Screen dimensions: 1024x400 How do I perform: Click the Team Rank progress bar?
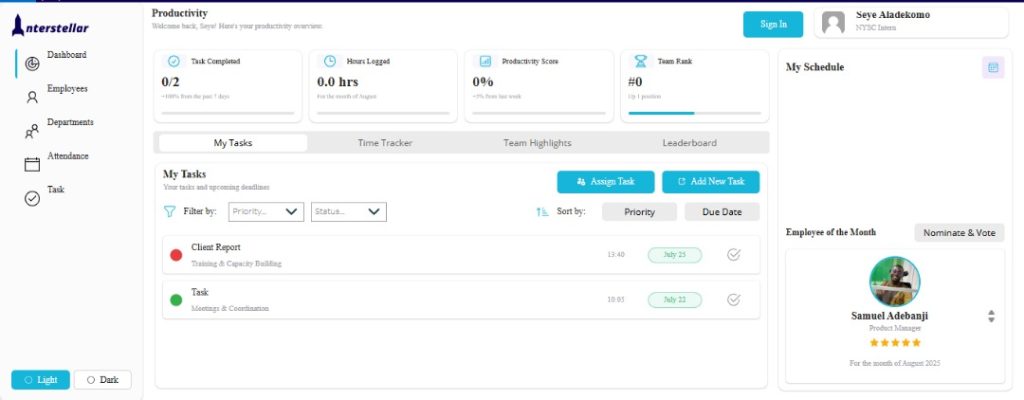click(x=691, y=113)
